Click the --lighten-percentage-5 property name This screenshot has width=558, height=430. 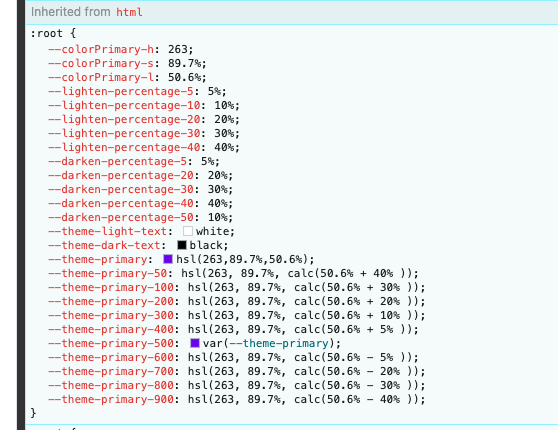121,91
